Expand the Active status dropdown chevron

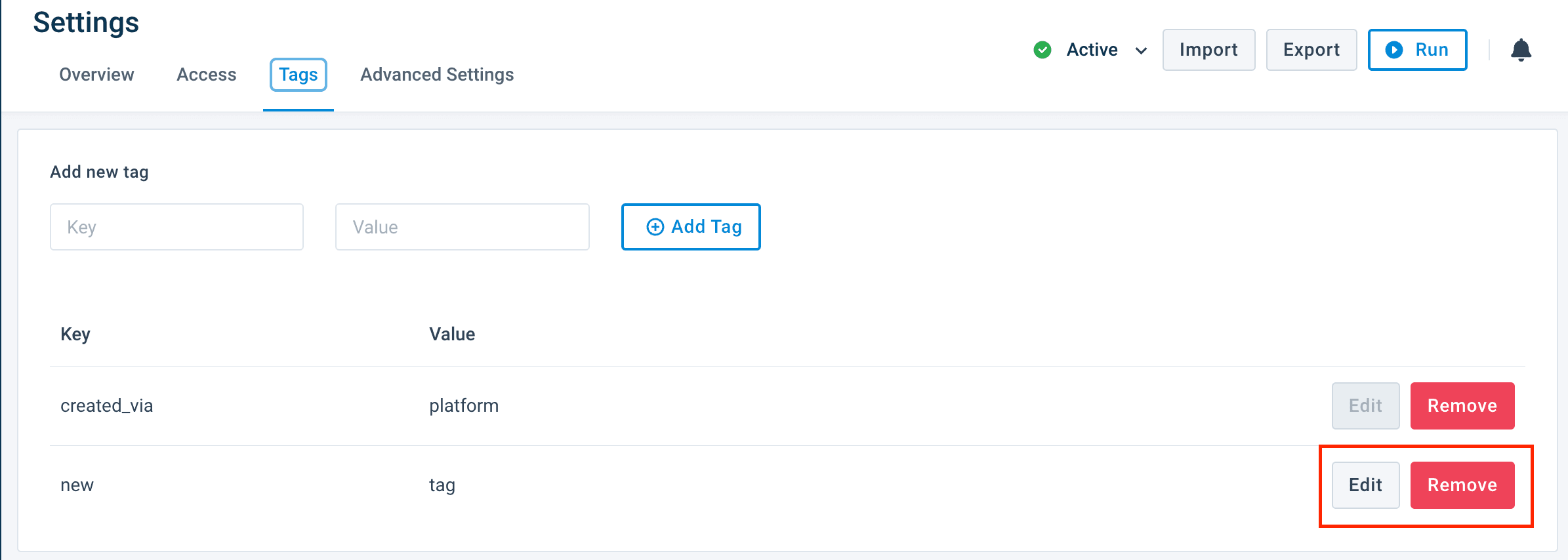coord(1142,50)
